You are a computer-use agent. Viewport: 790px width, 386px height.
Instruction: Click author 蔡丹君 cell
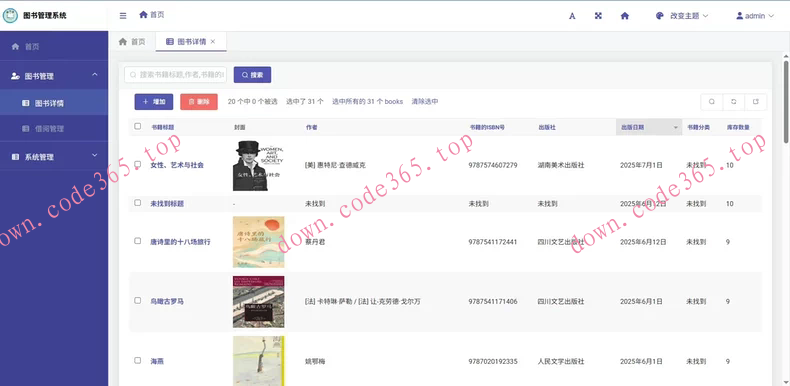click(x=315, y=242)
